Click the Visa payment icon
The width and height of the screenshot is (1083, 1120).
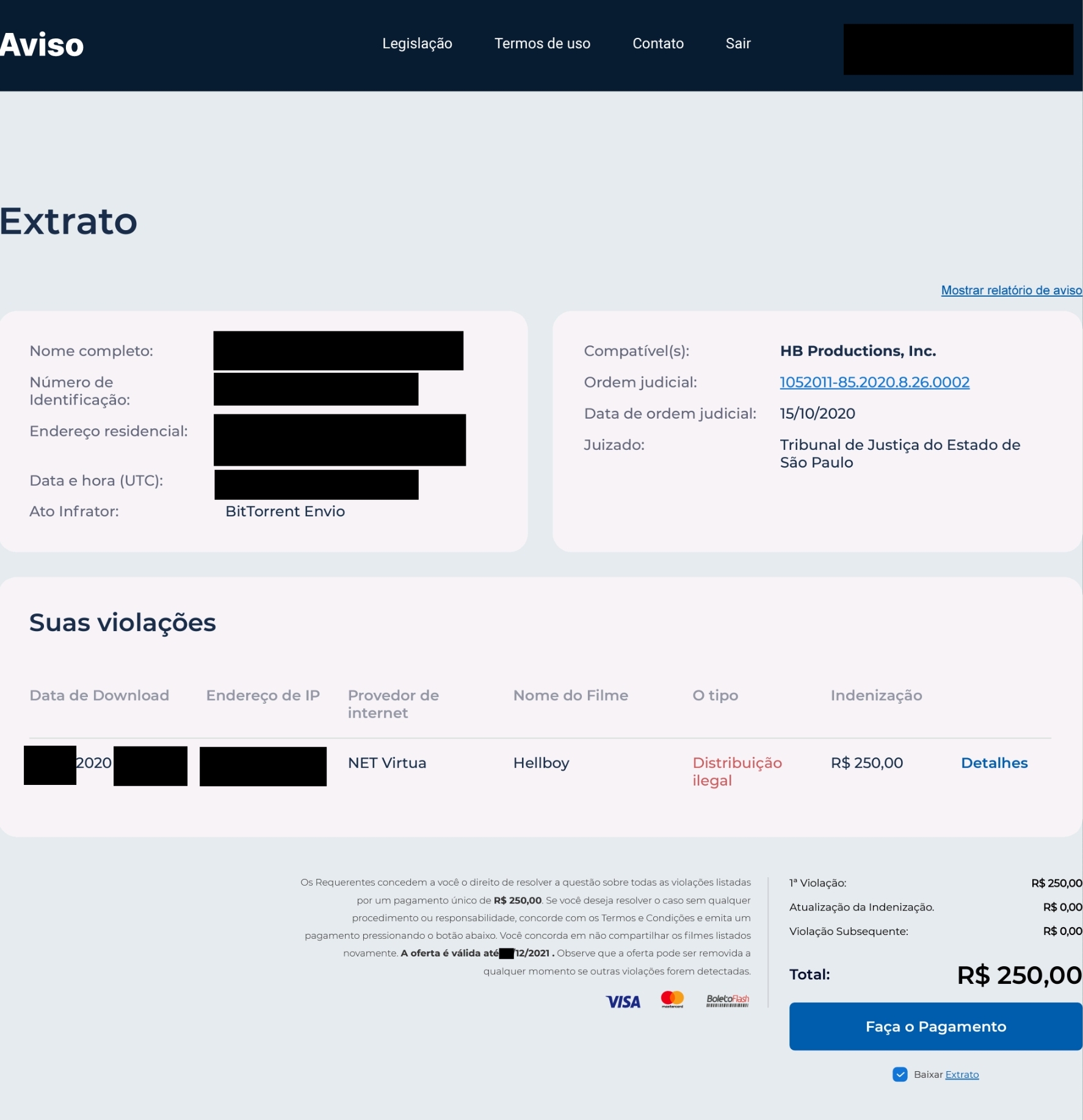pyautogui.click(x=623, y=1002)
